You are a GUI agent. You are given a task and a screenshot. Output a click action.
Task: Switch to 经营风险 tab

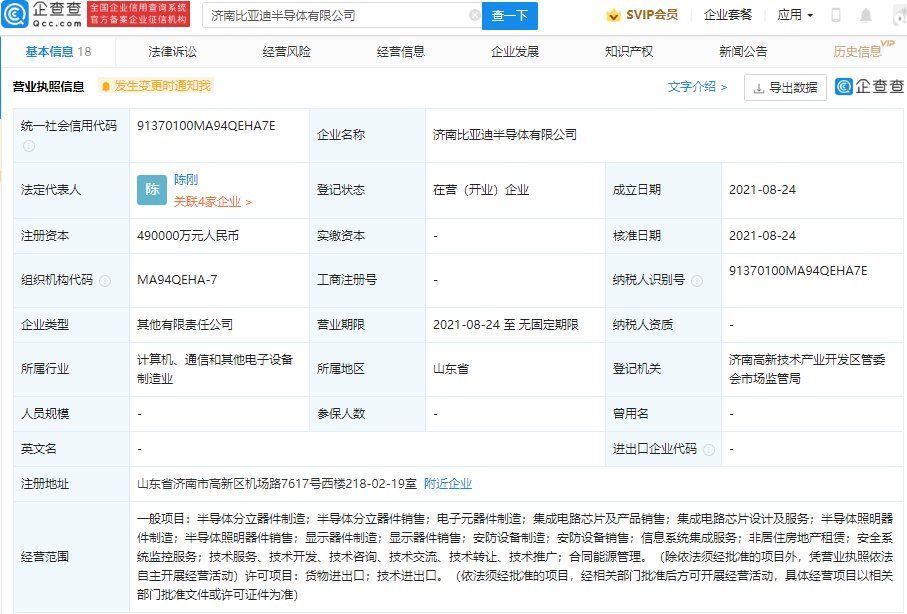286,52
